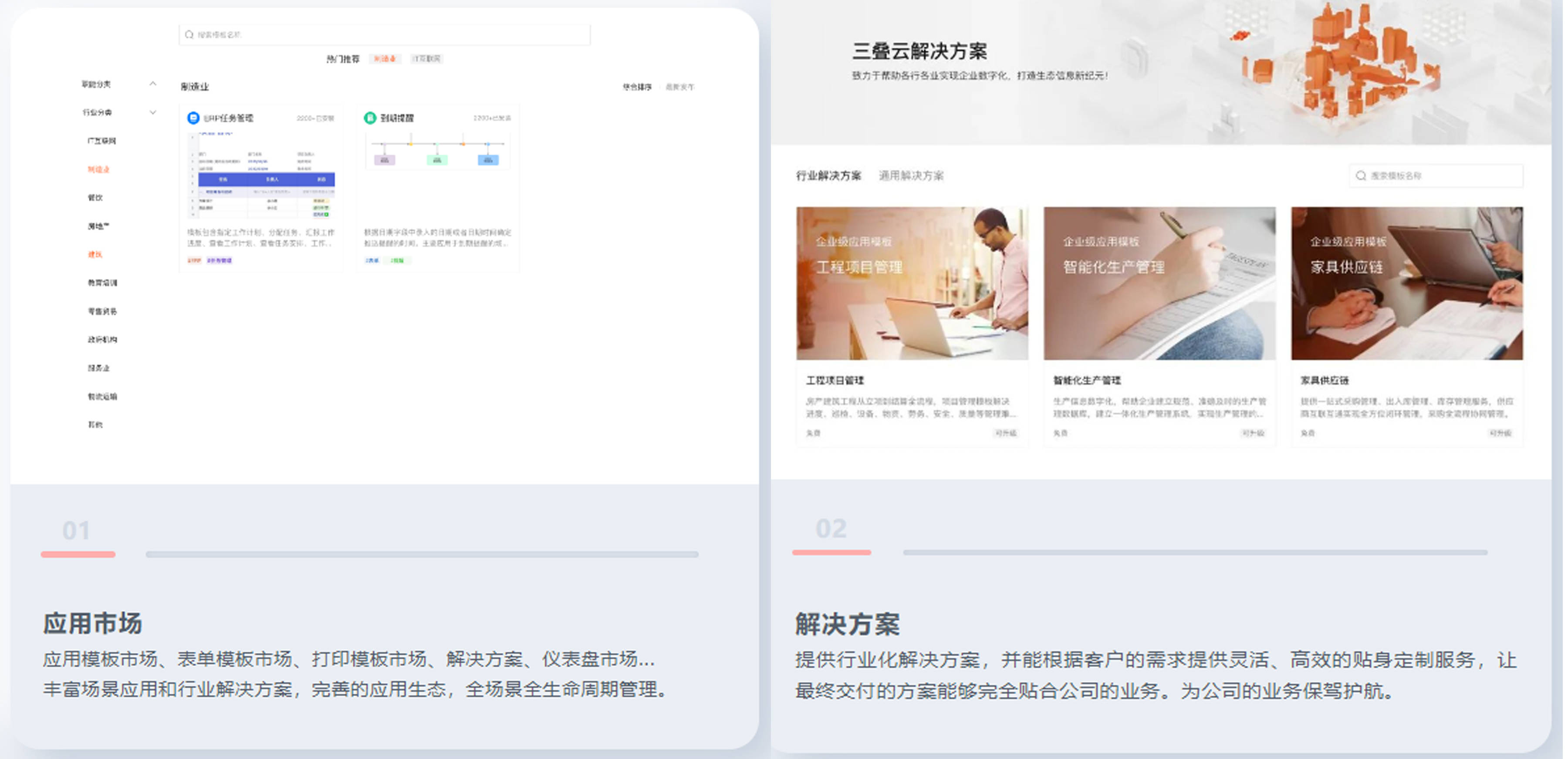Select the 行业解决方案 tab
Screen dimensions: 1568x759
[830, 176]
